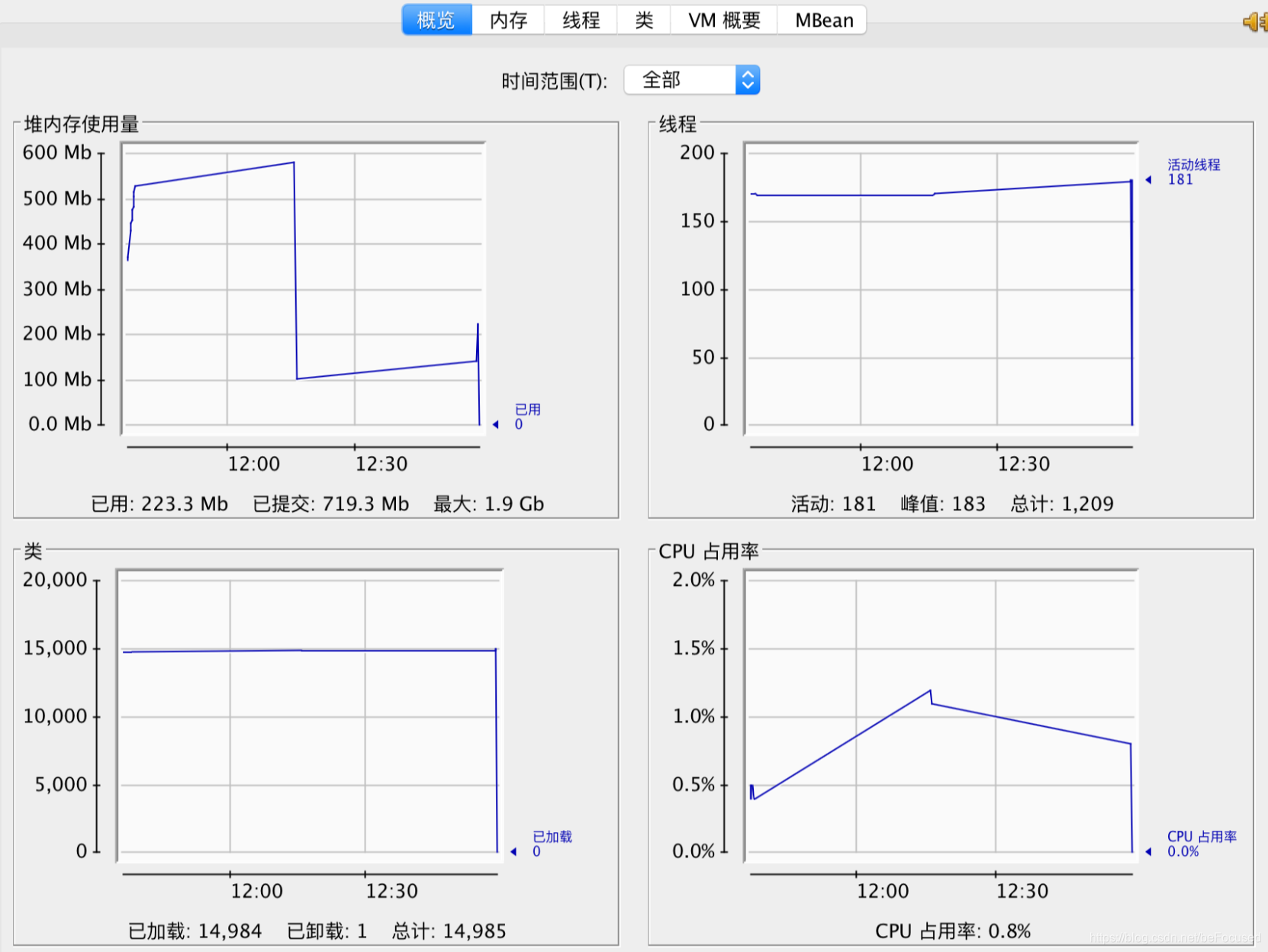Click the 活动线程 181 legend label
Image resolution: width=1268 pixels, height=952 pixels.
point(1193,172)
